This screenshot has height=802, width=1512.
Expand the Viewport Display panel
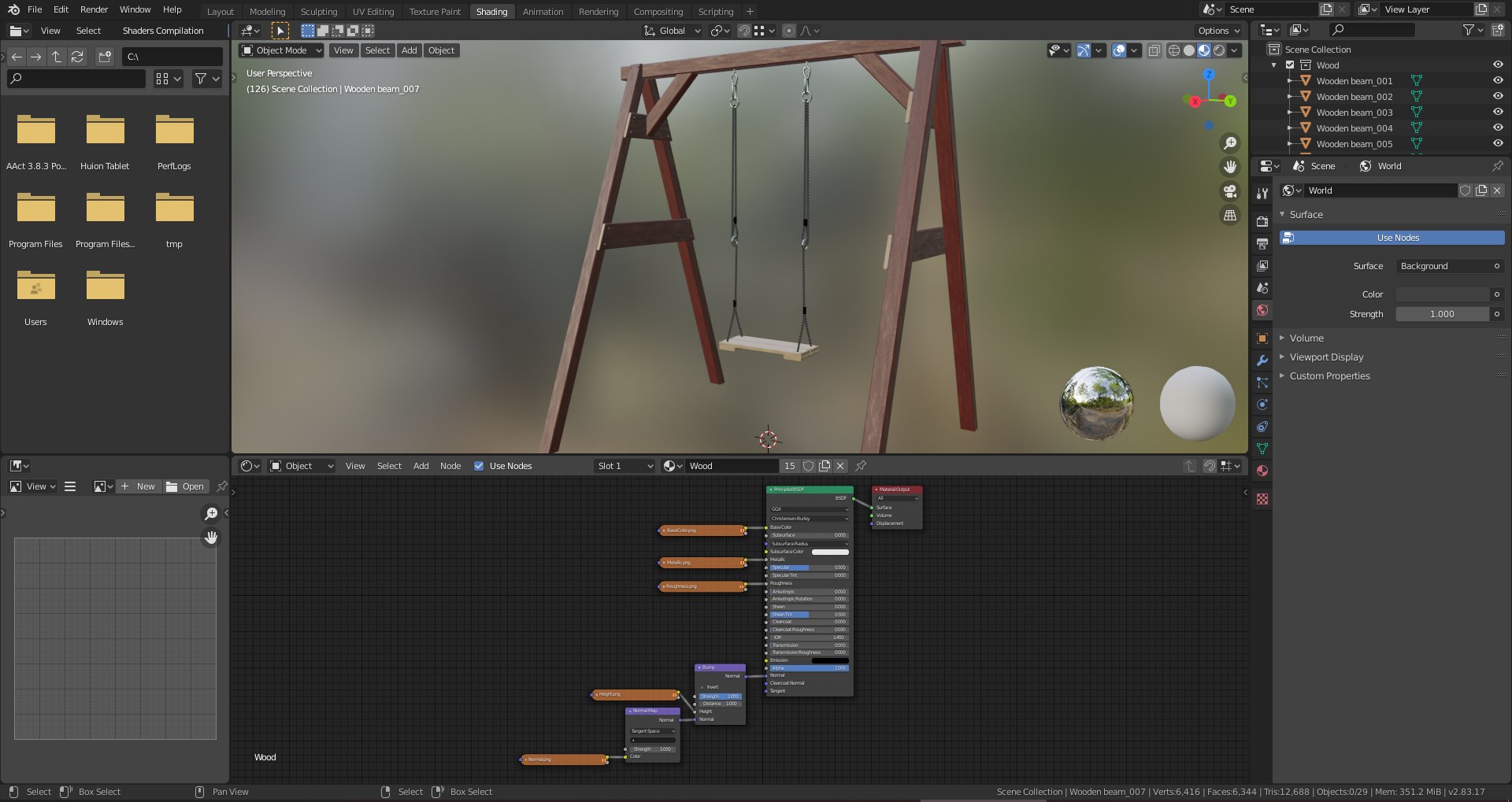pos(1326,357)
